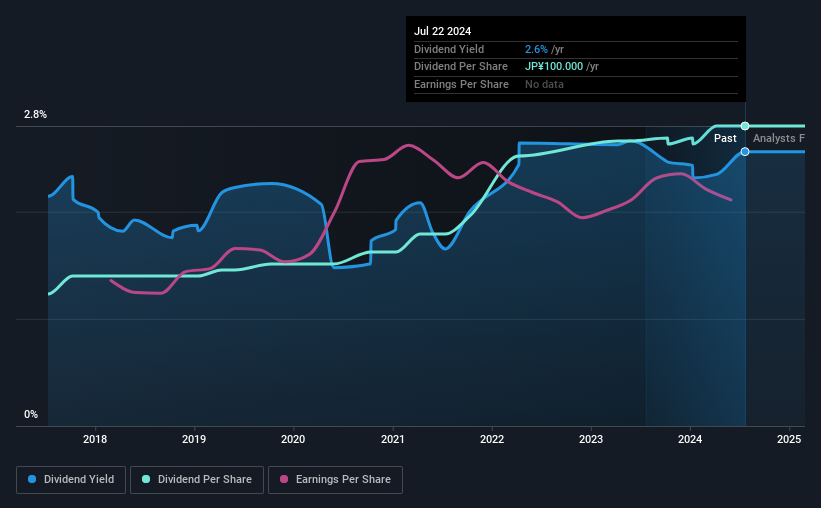Select the teal Dividend Per Share data point marker
Screen dimensions: 821x508
pyautogui.click(x=745, y=126)
